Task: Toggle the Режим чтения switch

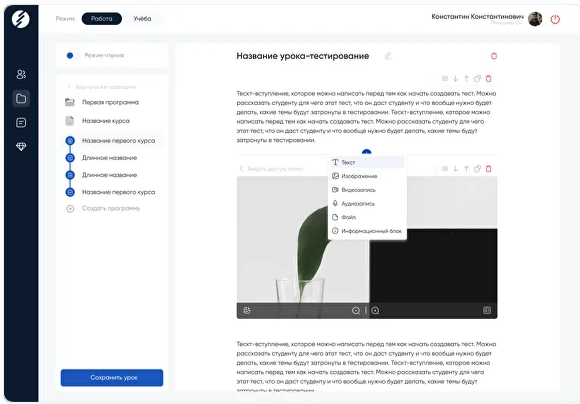Action: coord(72,55)
